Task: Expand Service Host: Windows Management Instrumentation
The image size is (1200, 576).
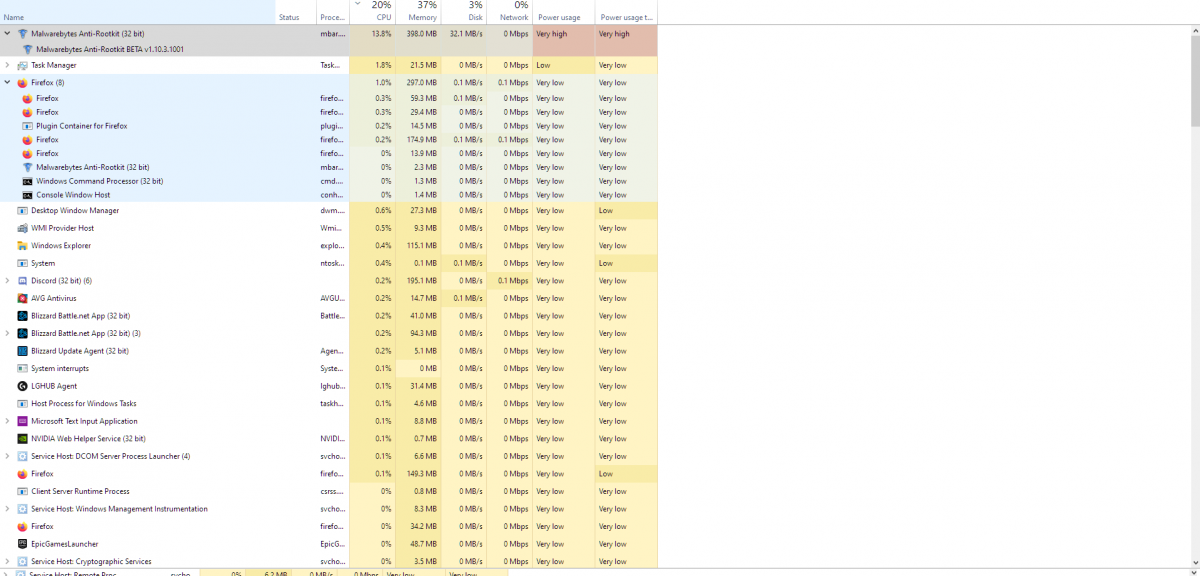Action: pyautogui.click(x=8, y=509)
